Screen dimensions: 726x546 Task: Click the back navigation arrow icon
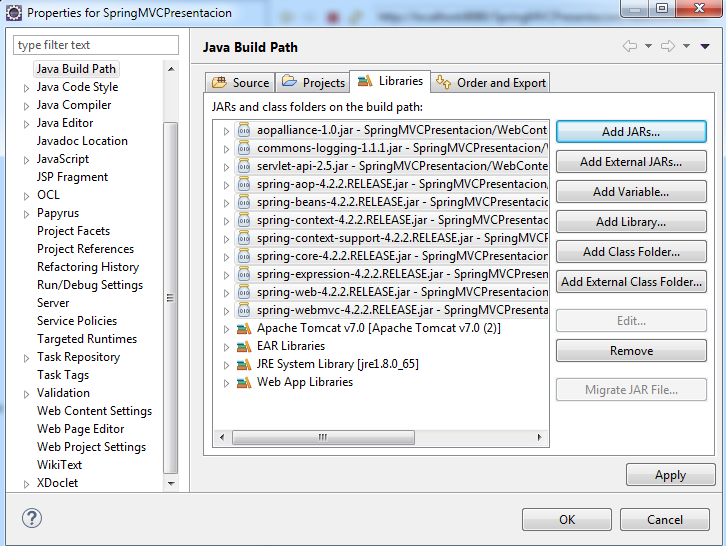629,47
